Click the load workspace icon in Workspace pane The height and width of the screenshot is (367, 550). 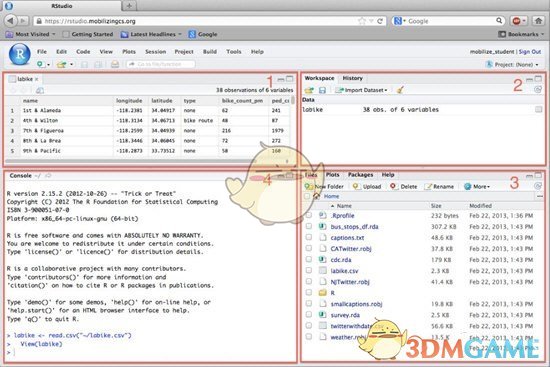(x=309, y=90)
